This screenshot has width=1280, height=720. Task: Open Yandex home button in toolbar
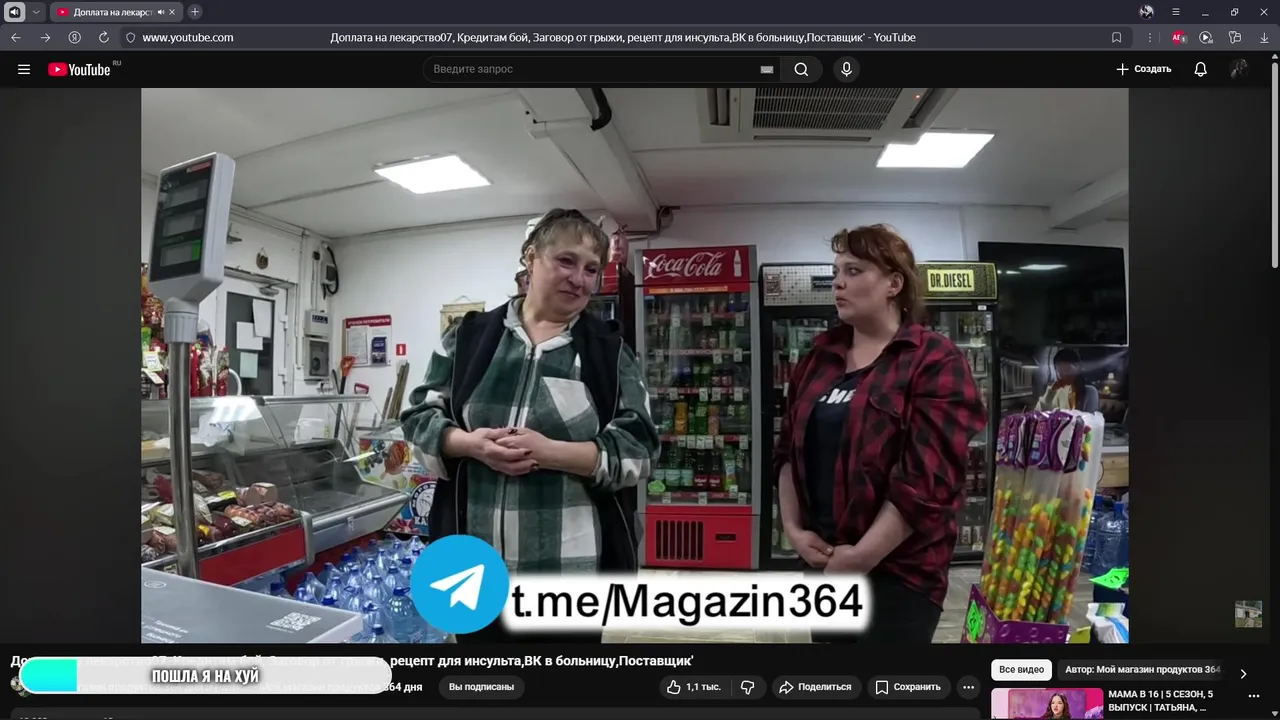pos(74,37)
